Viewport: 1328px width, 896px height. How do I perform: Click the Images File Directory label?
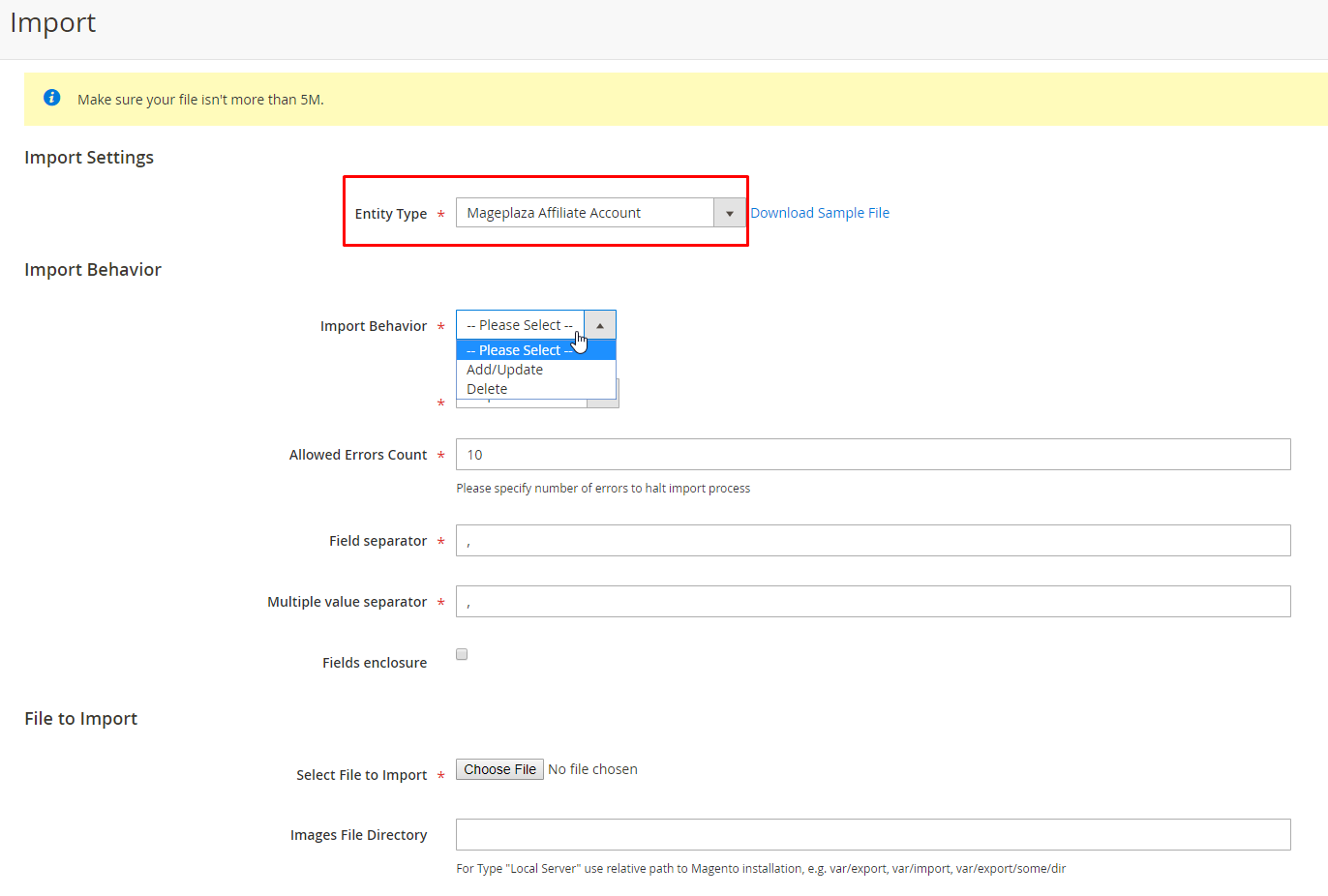358,835
